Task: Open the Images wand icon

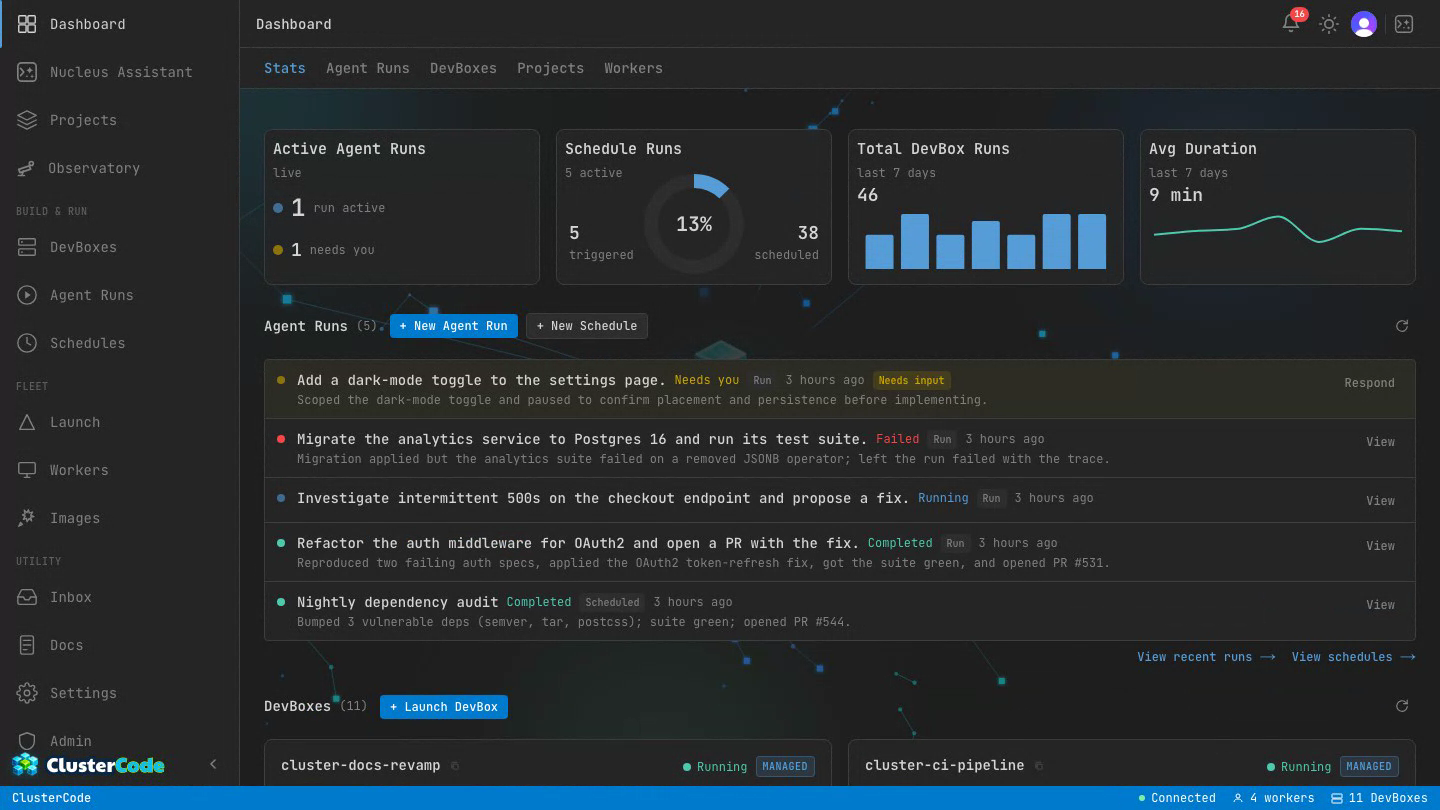Action: click(x=27, y=518)
